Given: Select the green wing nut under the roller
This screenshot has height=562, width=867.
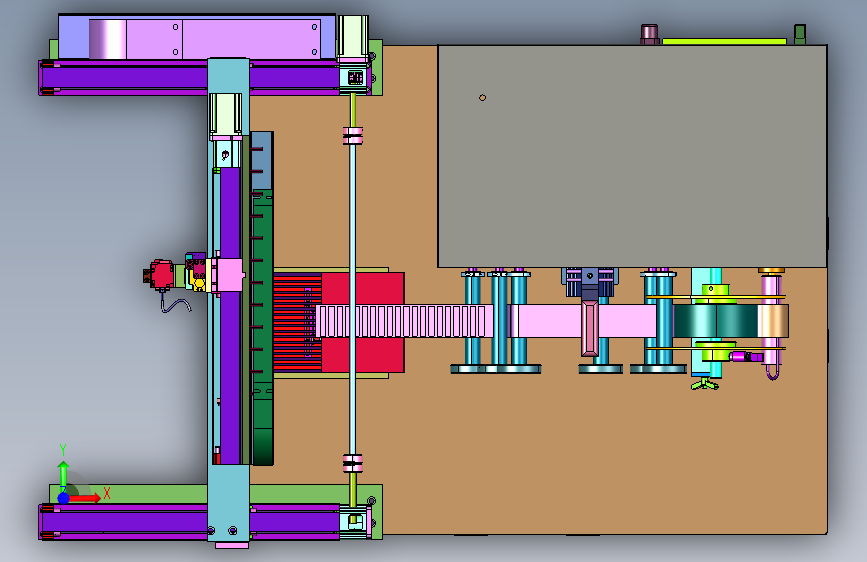Looking at the screenshot, I should 705,383.
